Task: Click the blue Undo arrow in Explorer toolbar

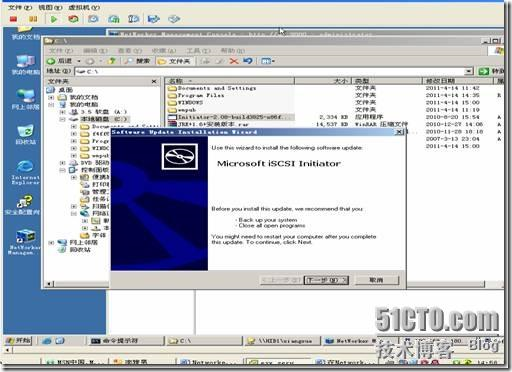Action: click(x=248, y=61)
